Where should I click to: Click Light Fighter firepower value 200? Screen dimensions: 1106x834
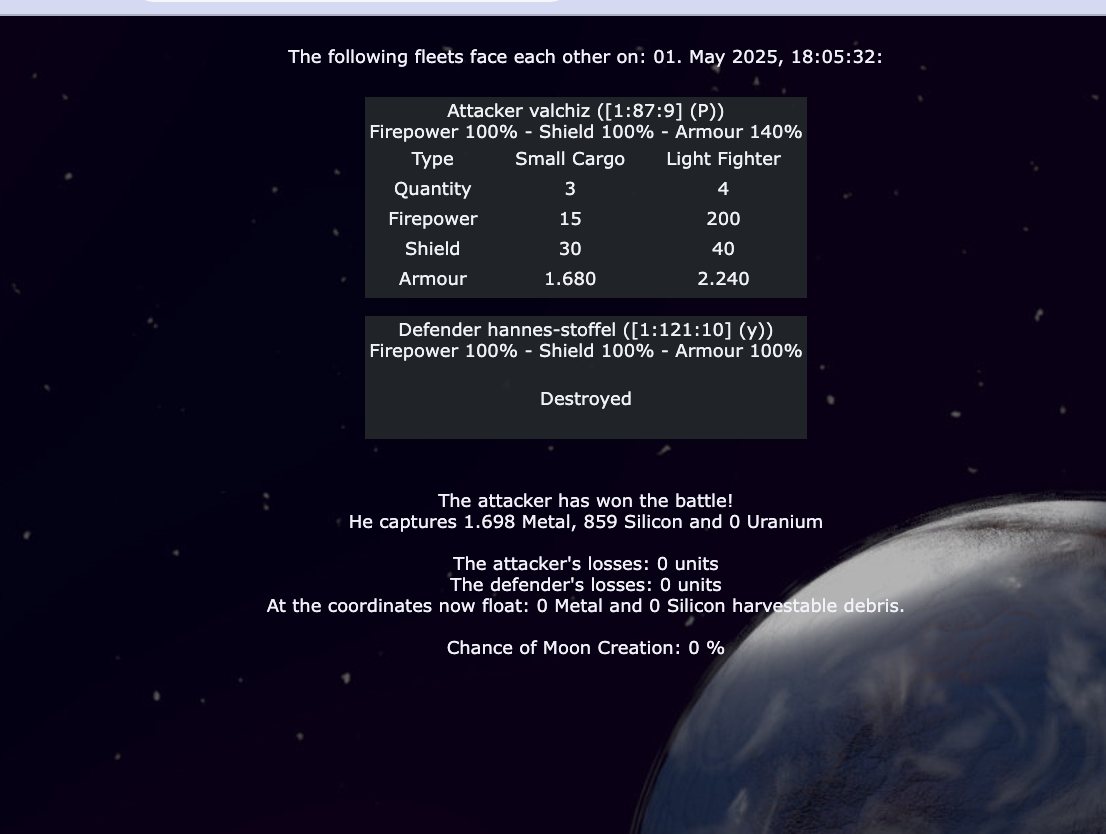tap(723, 219)
